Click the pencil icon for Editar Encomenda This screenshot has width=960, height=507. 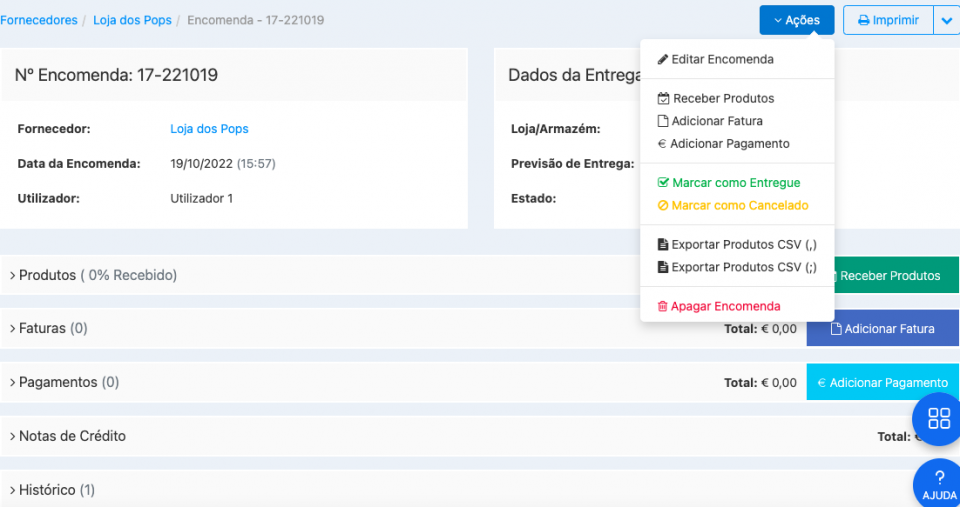[x=662, y=60]
